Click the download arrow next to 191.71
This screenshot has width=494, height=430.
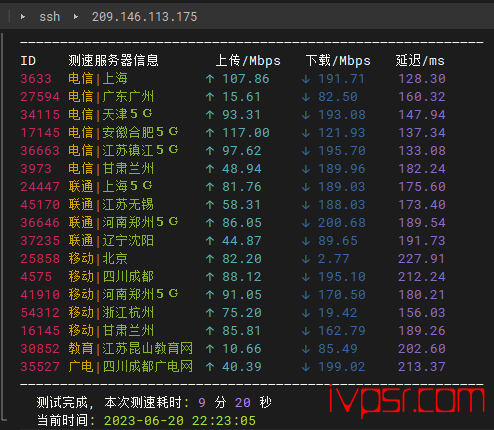[306, 79]
